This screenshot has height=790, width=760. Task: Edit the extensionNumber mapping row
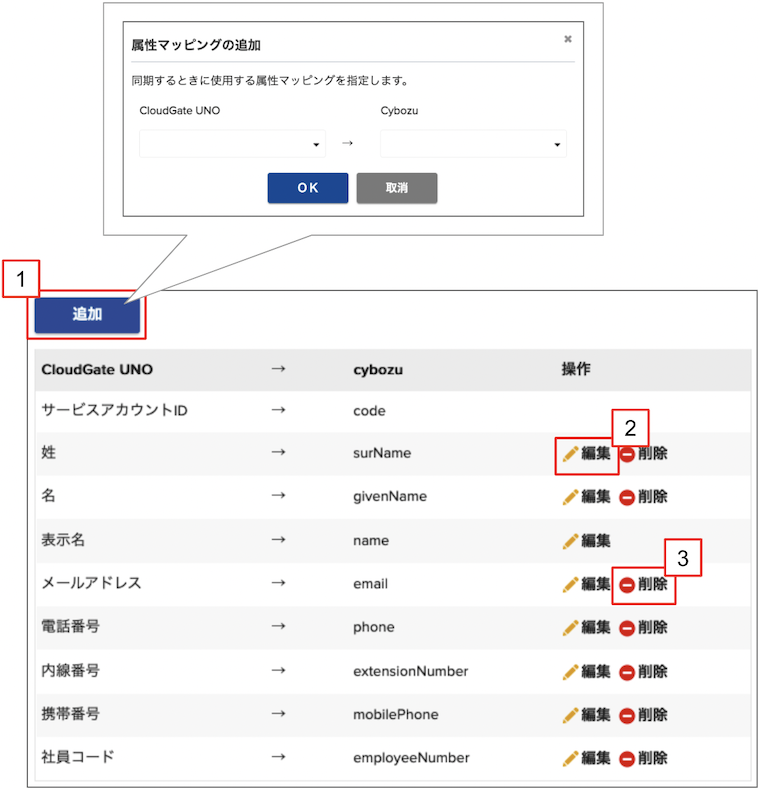[x=587, y=671]
